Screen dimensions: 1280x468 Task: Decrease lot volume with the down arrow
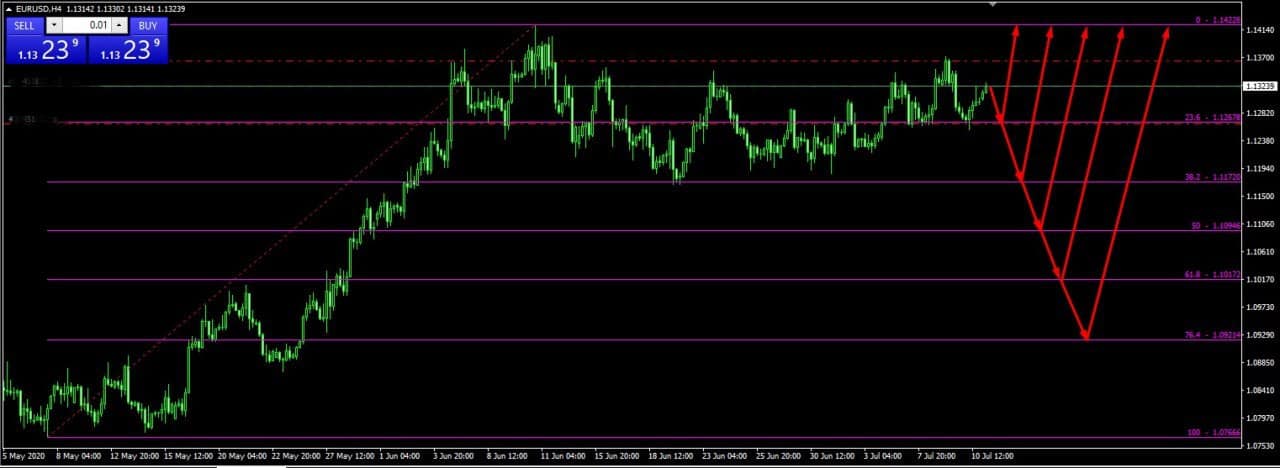(x=53, y=25)
